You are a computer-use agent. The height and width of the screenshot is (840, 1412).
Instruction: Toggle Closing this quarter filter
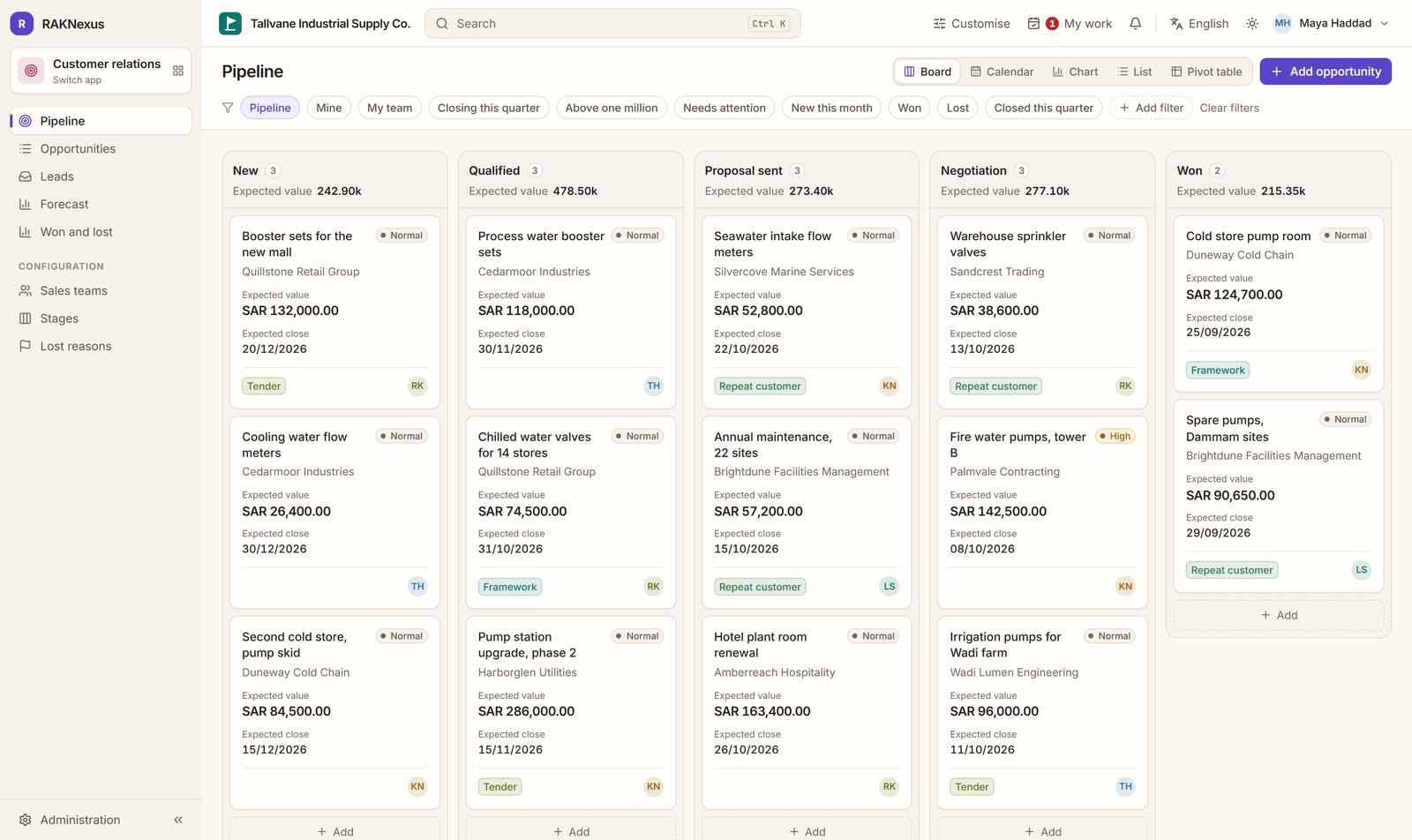pos(489,108)
